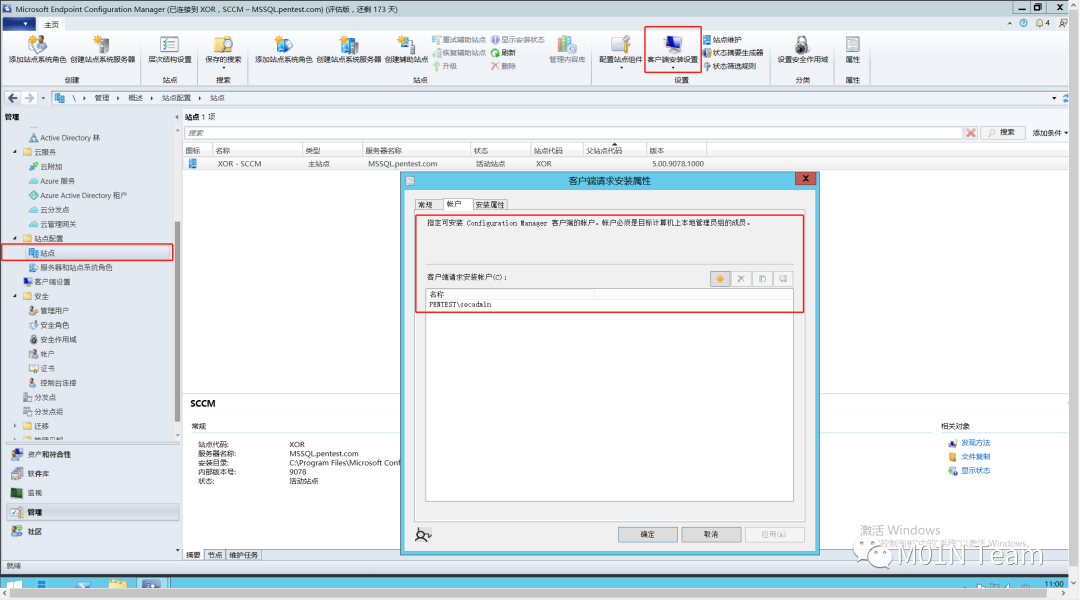
Task: Collapse the 安全 folder
Action: click(15, 296)
